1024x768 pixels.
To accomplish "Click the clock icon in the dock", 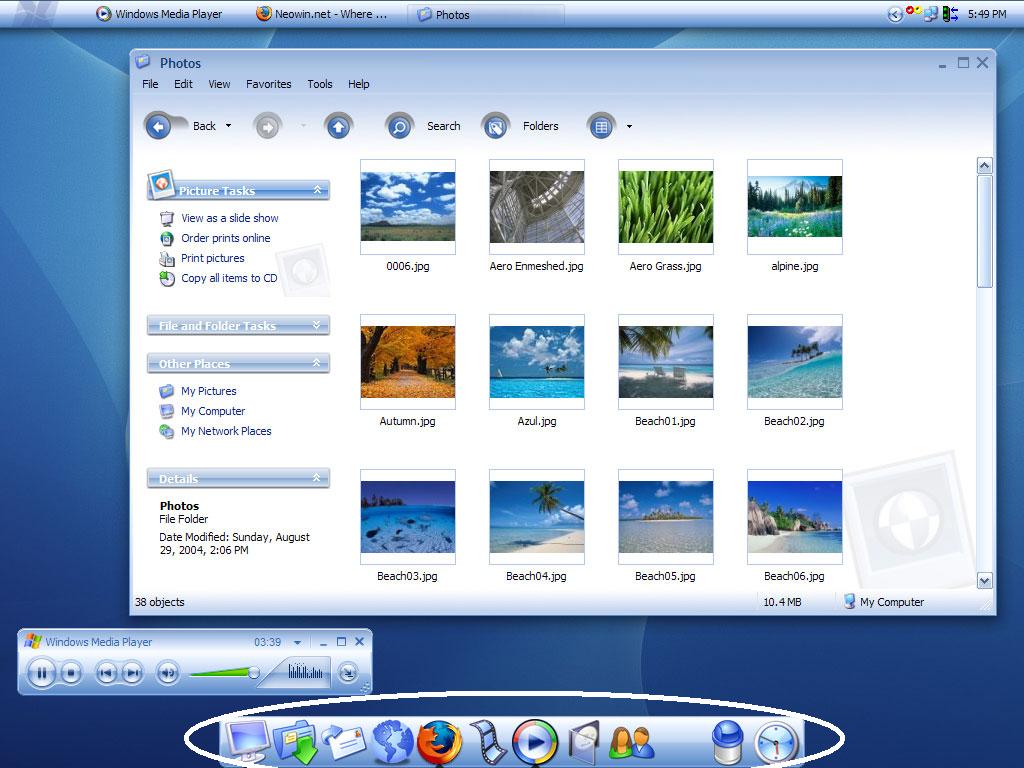I will (777, 743).
